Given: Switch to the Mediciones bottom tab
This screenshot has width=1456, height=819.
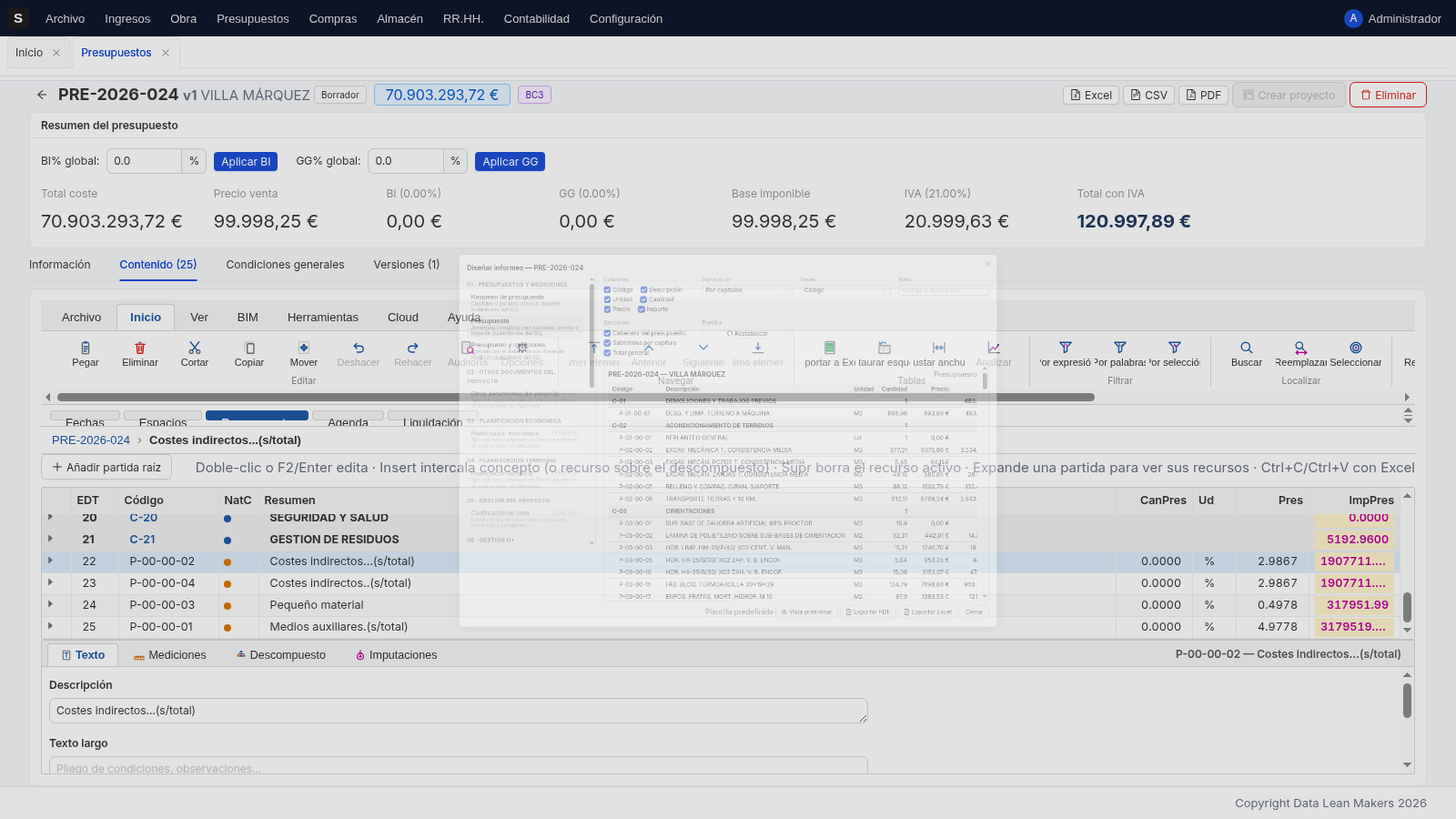Looking at the screenshot, I should pos(170,655).
